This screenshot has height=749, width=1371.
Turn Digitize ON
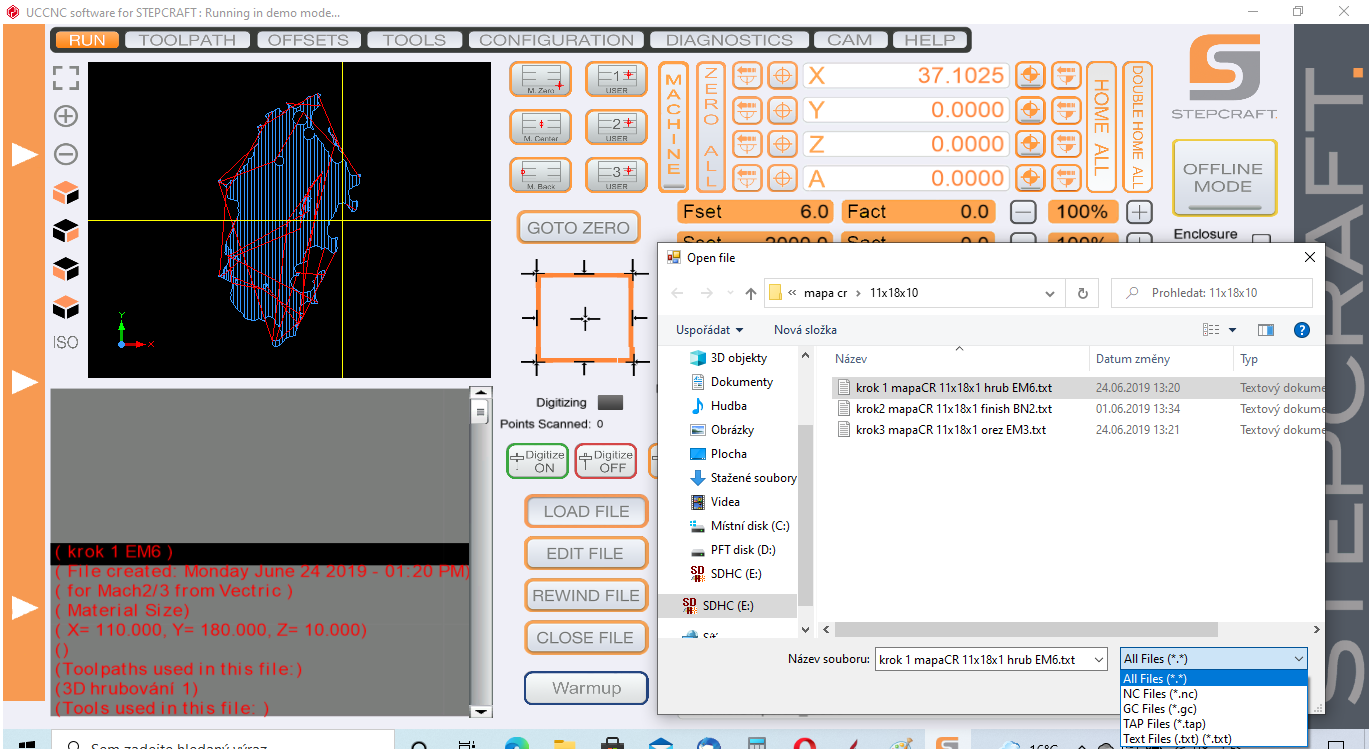pos(537,461)
